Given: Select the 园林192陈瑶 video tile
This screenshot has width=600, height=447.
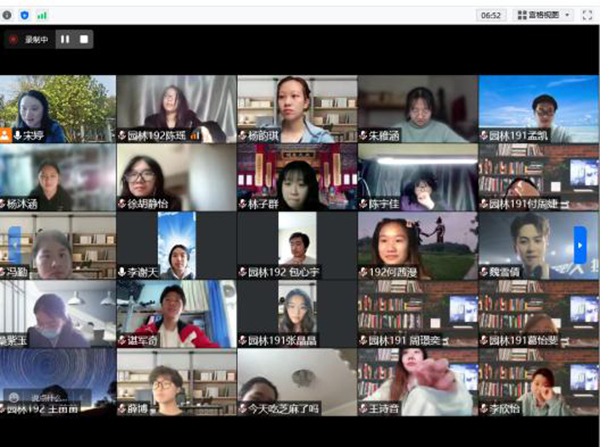Looking at the screenshot, I should pos(176,108).
